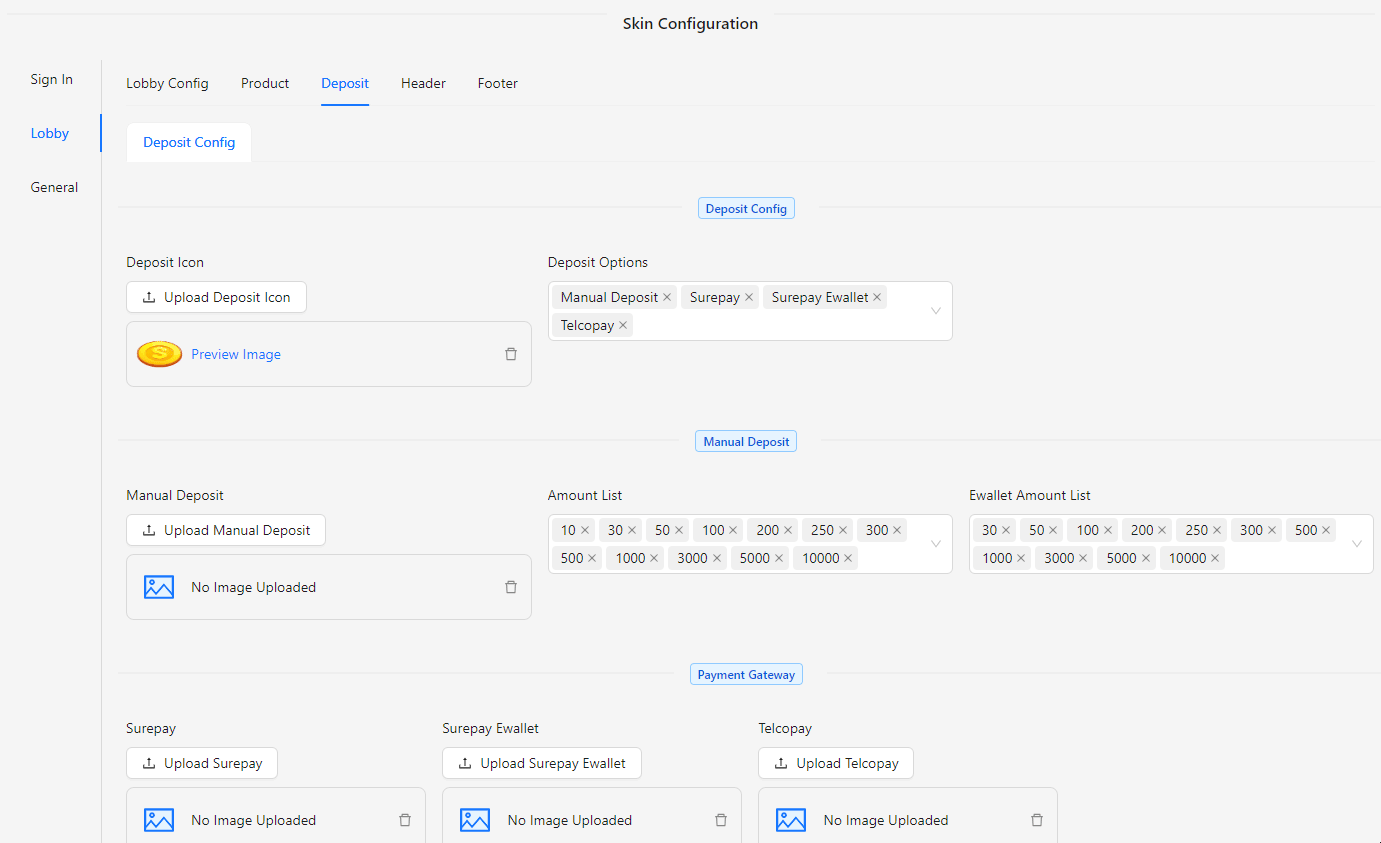Image resolution: width=1381 pixels, height=843 pixels.
Task: Remove the 10 tag from Amount List
Action: (x=585, y=530)
